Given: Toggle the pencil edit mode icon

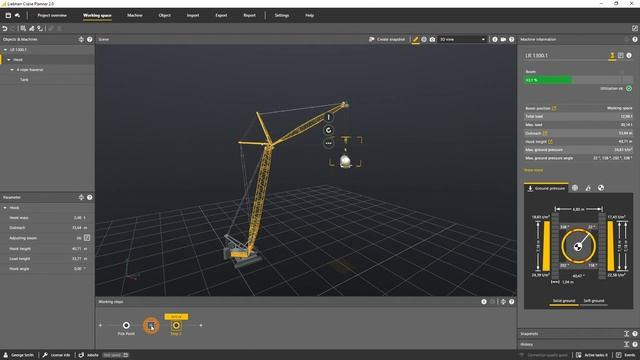Looking at the screenshot, I should [416, 39].
